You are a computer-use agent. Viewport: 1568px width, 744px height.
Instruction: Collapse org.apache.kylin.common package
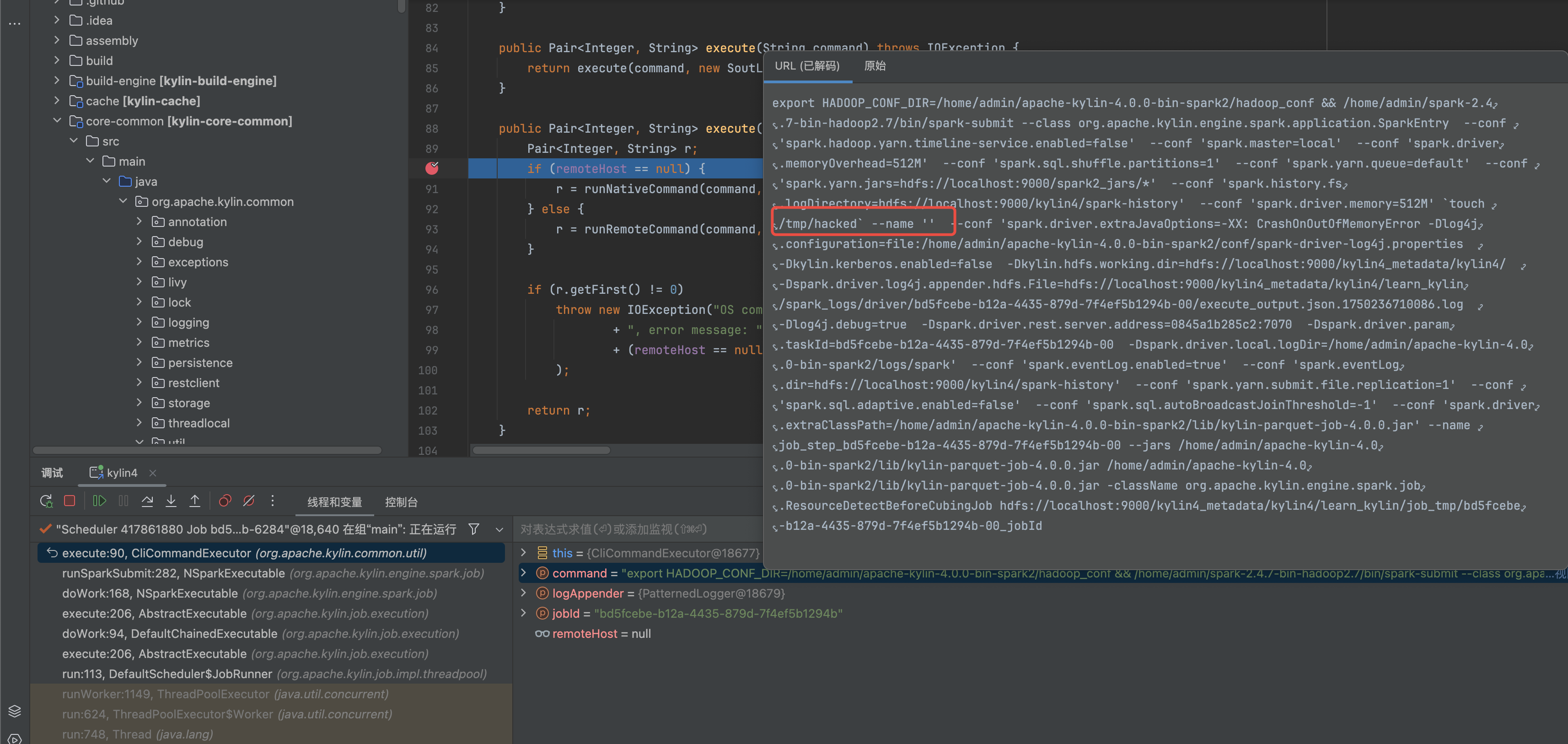click(x=122, y=201)
